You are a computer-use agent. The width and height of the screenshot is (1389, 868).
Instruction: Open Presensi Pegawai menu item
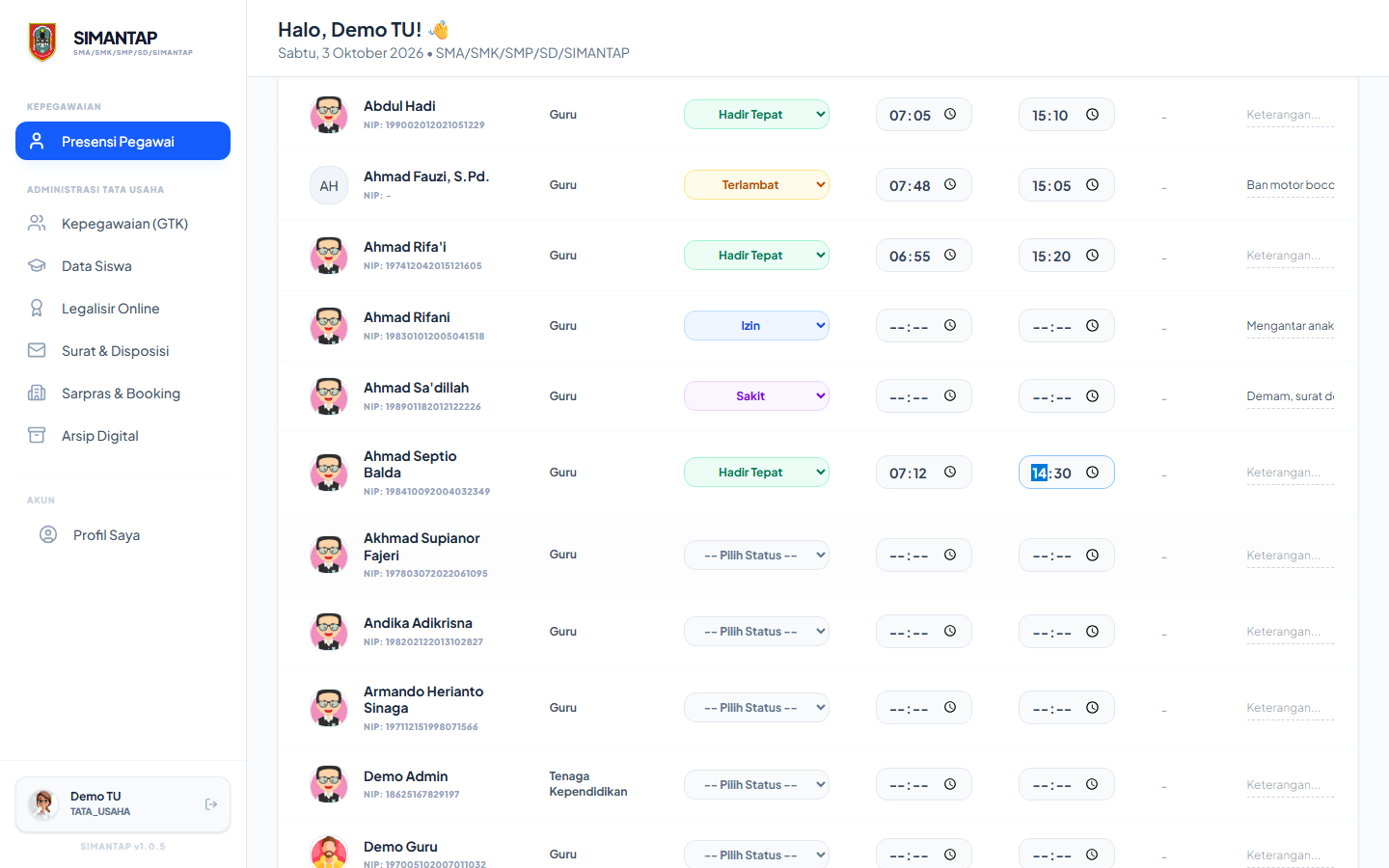coord(123,141)
